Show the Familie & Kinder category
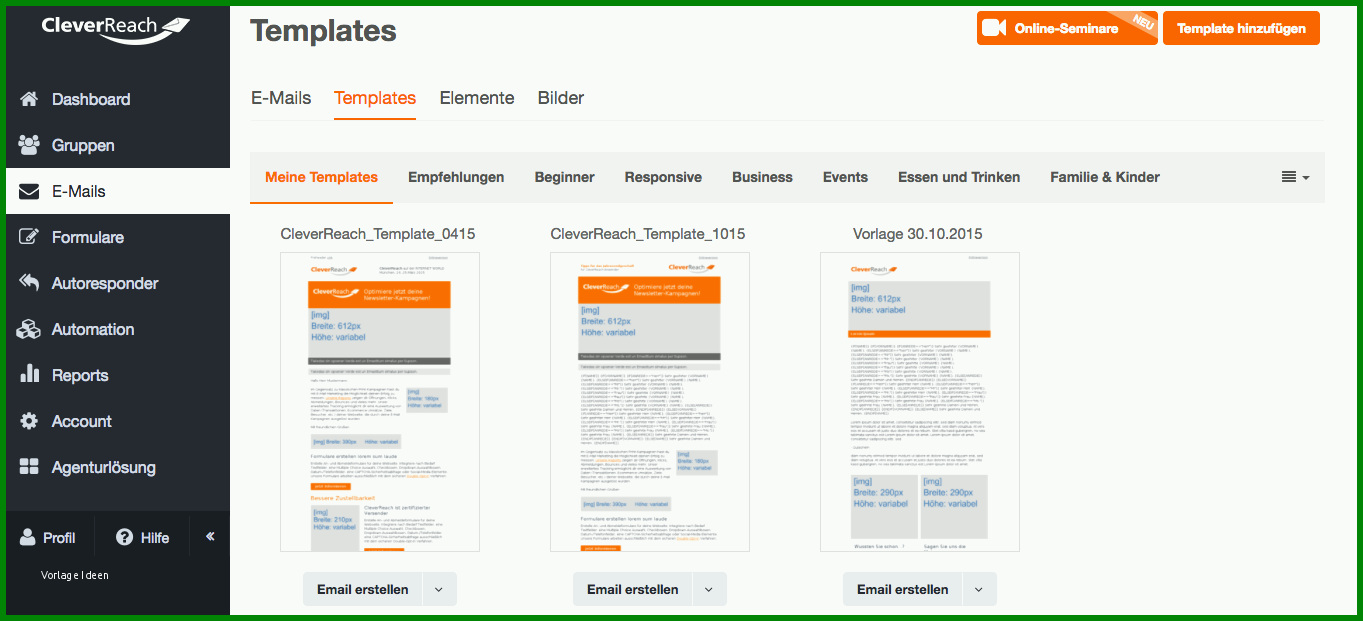Viewport: 1363px width, 621px height. pos(1105,177)
